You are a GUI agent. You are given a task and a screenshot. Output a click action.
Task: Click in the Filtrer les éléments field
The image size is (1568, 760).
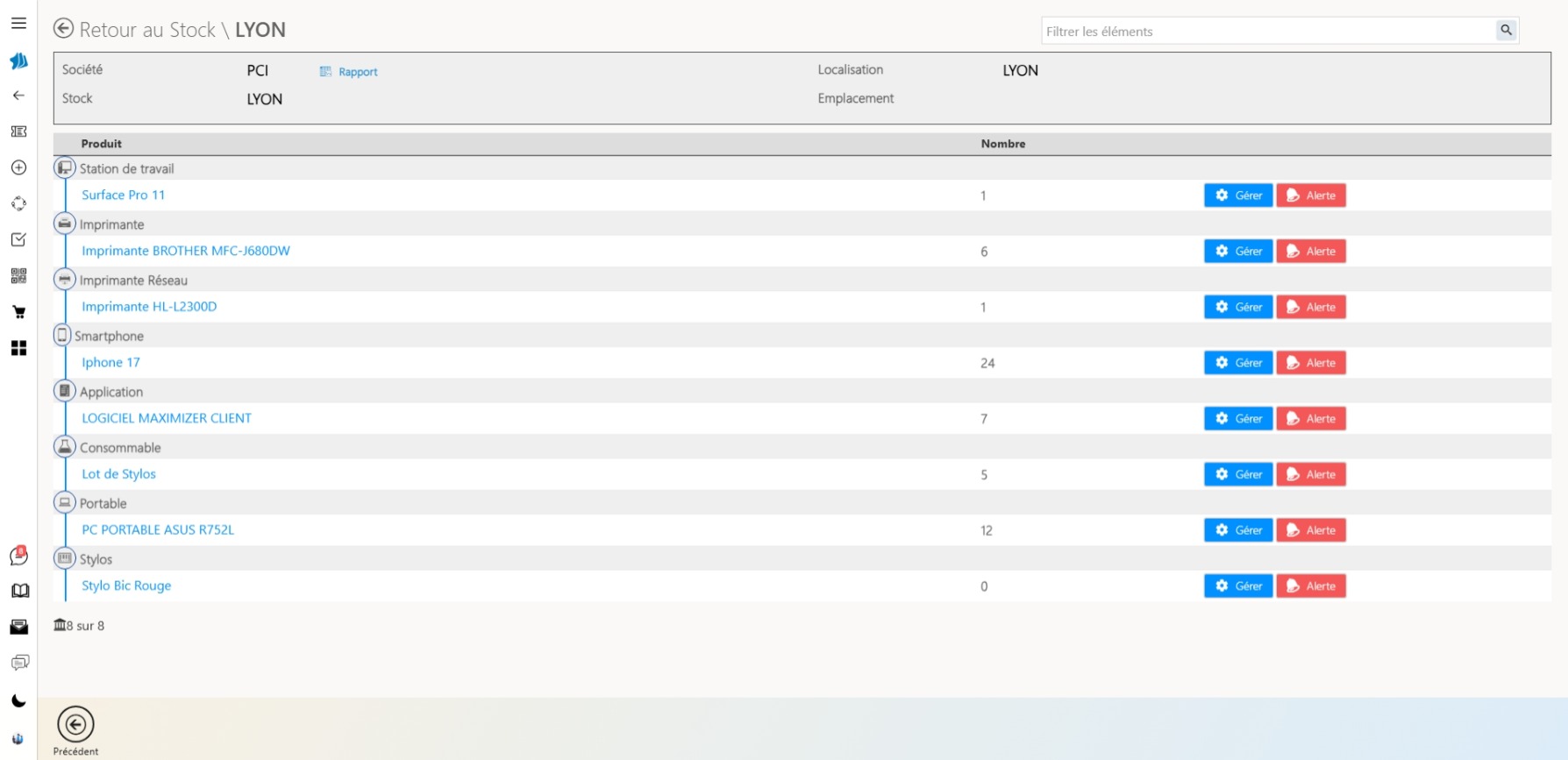pyautogui.click(x=1267, y=32)
